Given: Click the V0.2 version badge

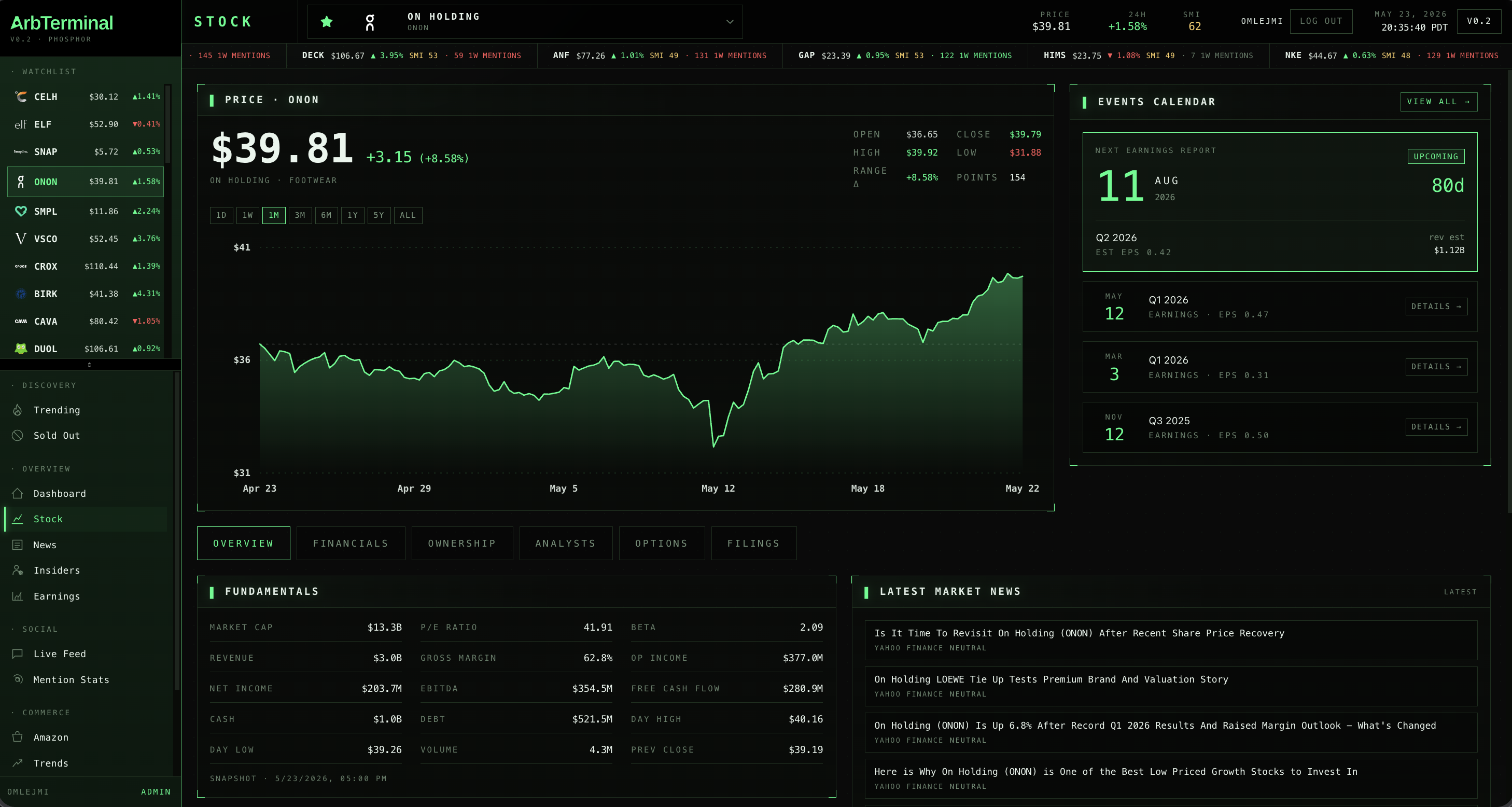Looking at the screenshot, I should coord(1478,21).
